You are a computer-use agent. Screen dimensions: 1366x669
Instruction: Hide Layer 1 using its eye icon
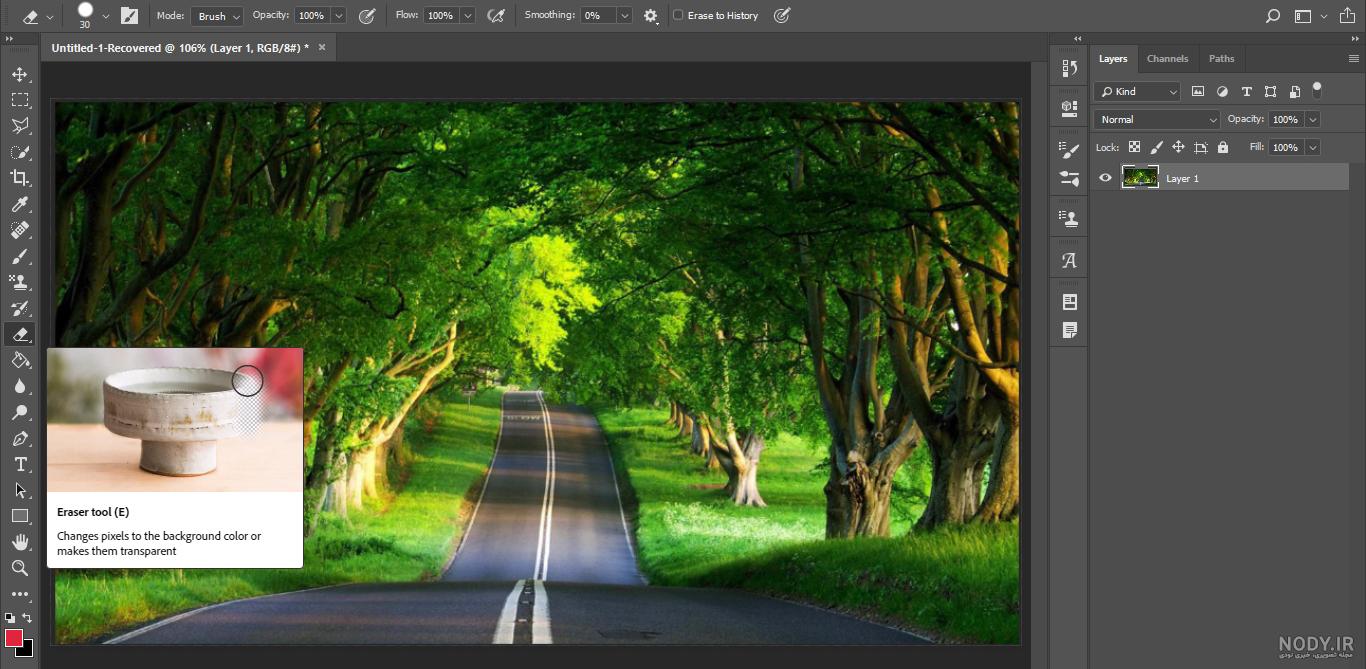tap(1105, 178)
